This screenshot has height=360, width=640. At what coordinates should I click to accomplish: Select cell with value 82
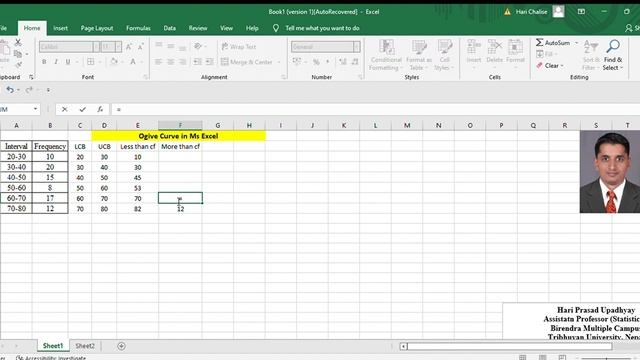click(138, 209)
